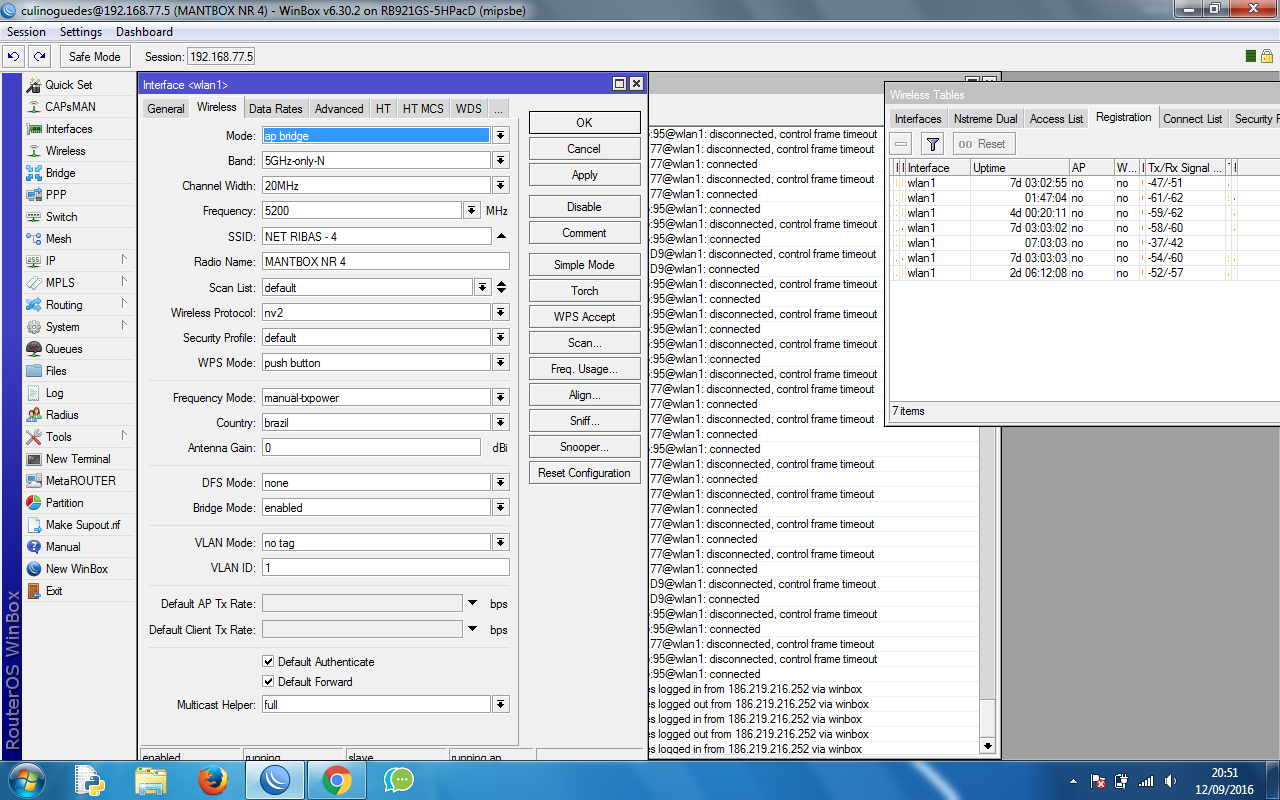Screen dimensions: 1280x800
Task: Click the remove (minus) icon in Wireless Tables
Action: [901, 144]
